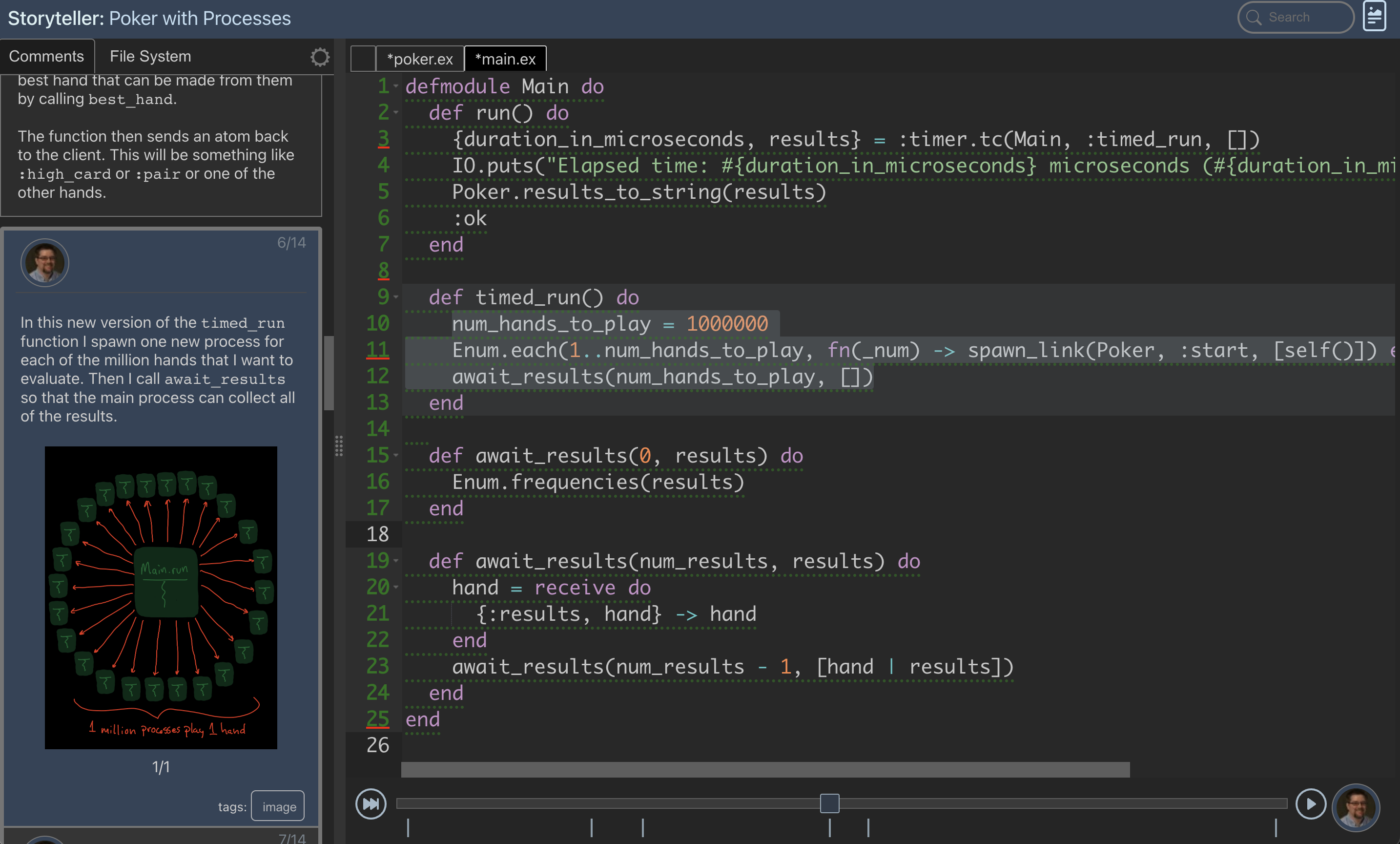The width and height of the screenshot is (1400, 844).
Task: Click the playback slider handle
Action: point(829,803)
